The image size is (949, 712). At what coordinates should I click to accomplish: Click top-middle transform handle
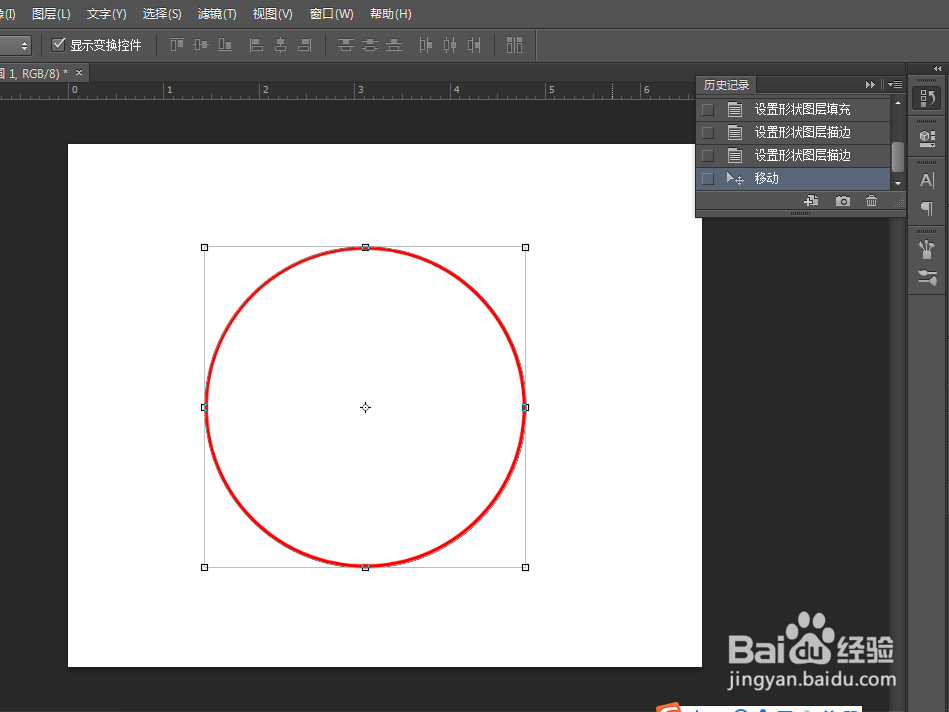366,247
